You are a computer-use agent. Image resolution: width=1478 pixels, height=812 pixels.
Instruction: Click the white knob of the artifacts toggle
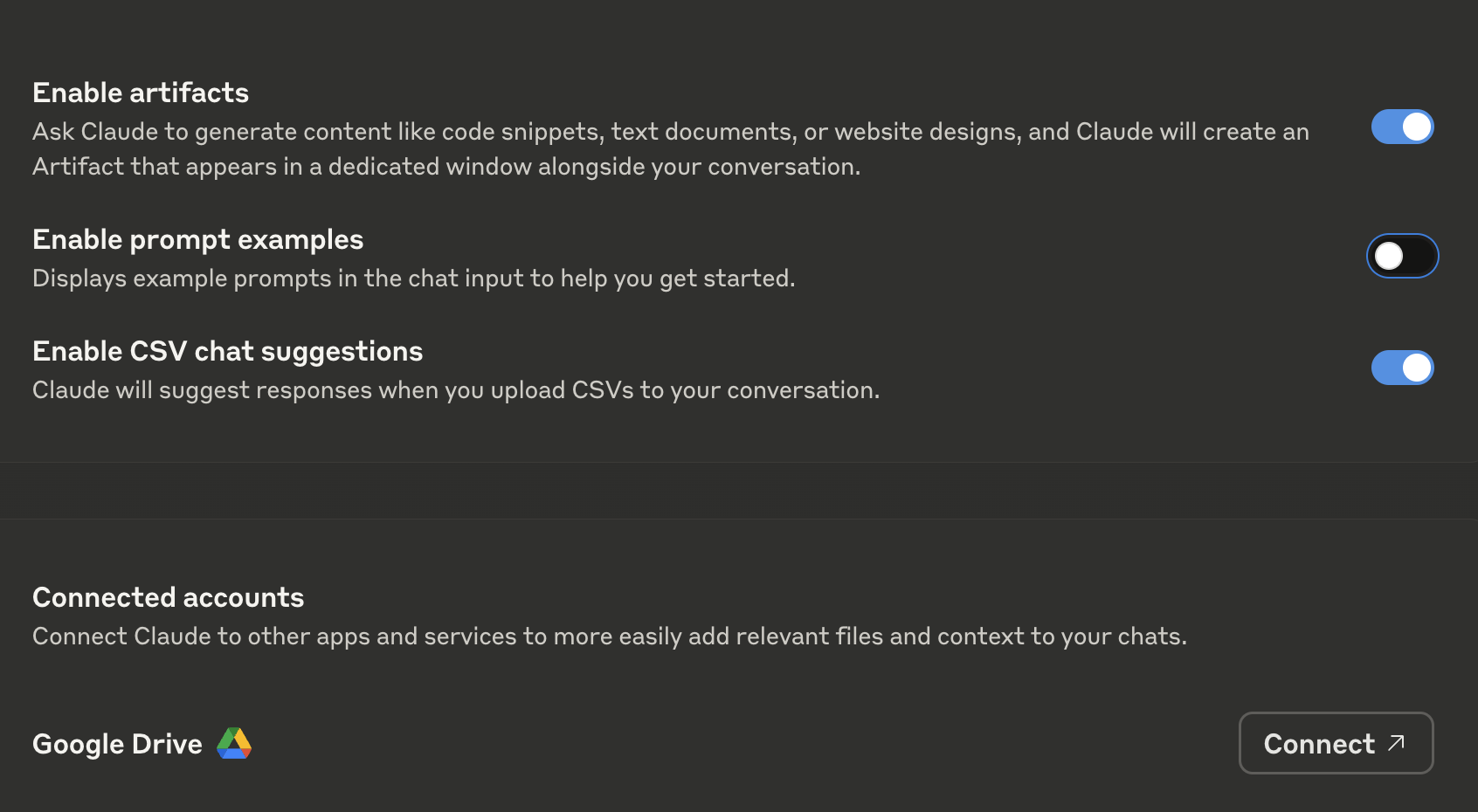1416,127
